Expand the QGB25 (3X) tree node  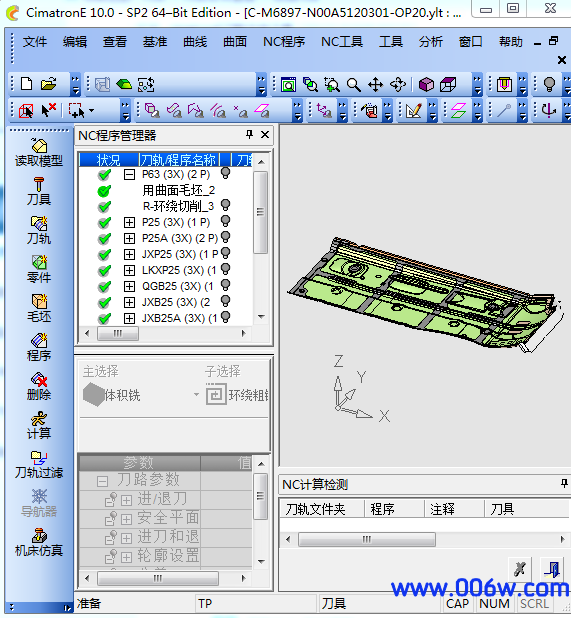[129, 287]
